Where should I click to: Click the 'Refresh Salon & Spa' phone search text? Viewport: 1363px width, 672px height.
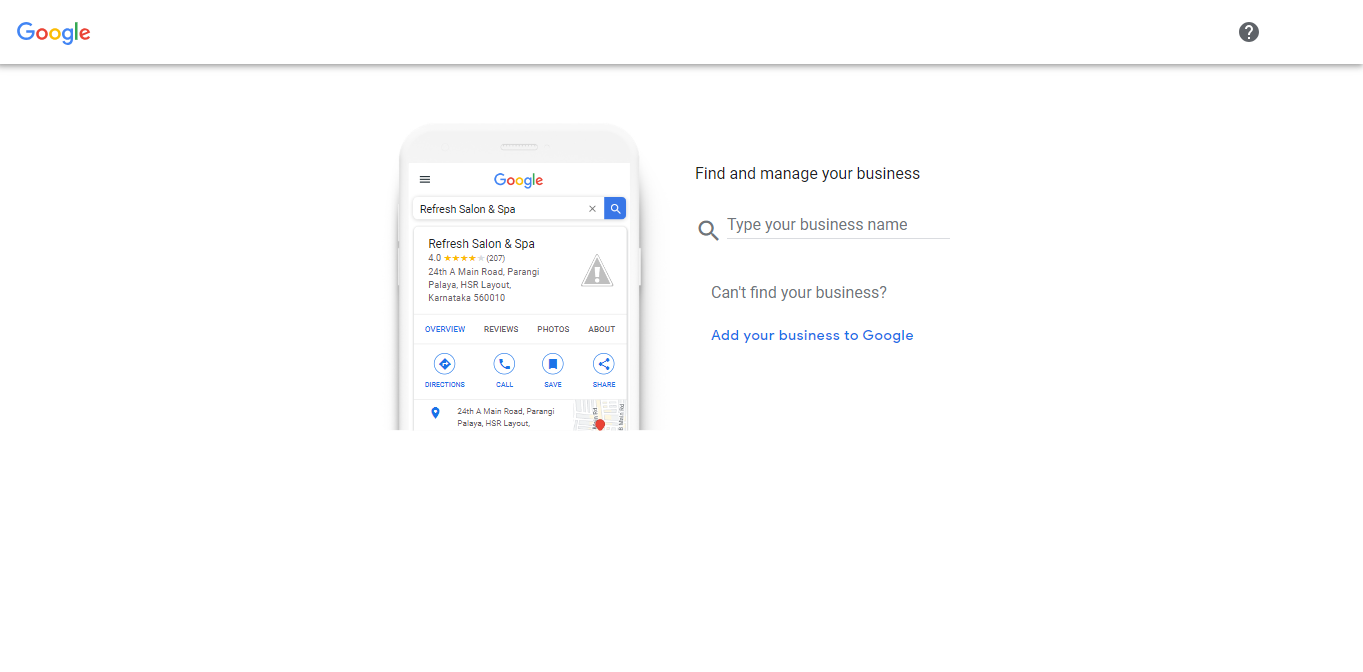pos(468,209)
